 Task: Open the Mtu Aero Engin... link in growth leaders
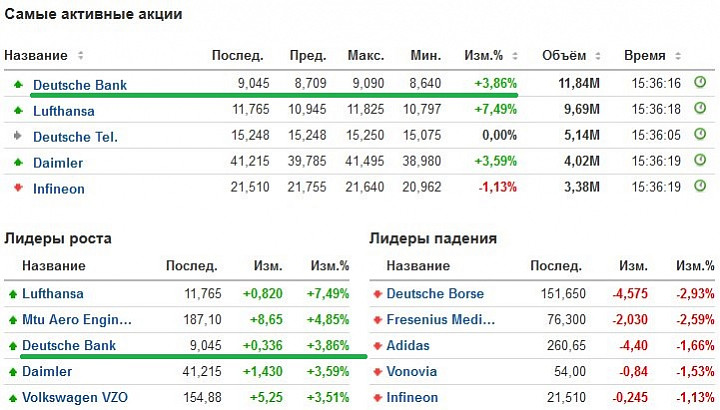point(77,320)
